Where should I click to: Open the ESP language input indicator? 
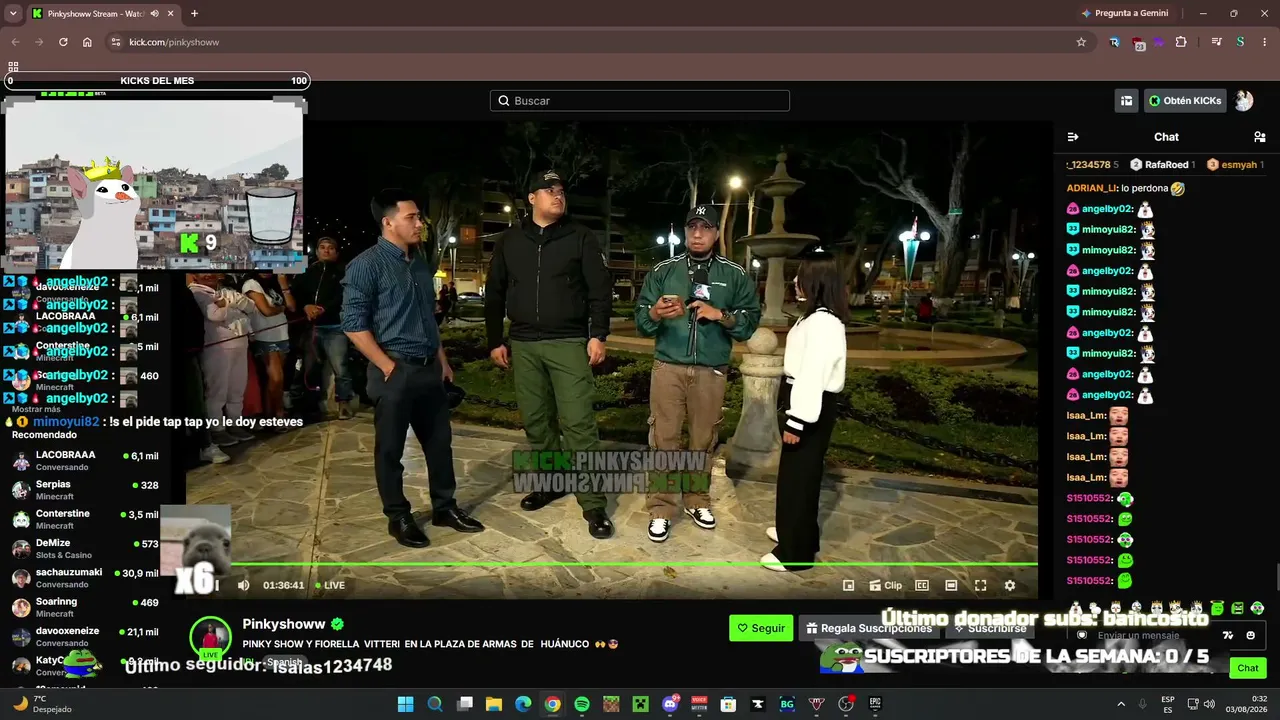coord(1168,704)
